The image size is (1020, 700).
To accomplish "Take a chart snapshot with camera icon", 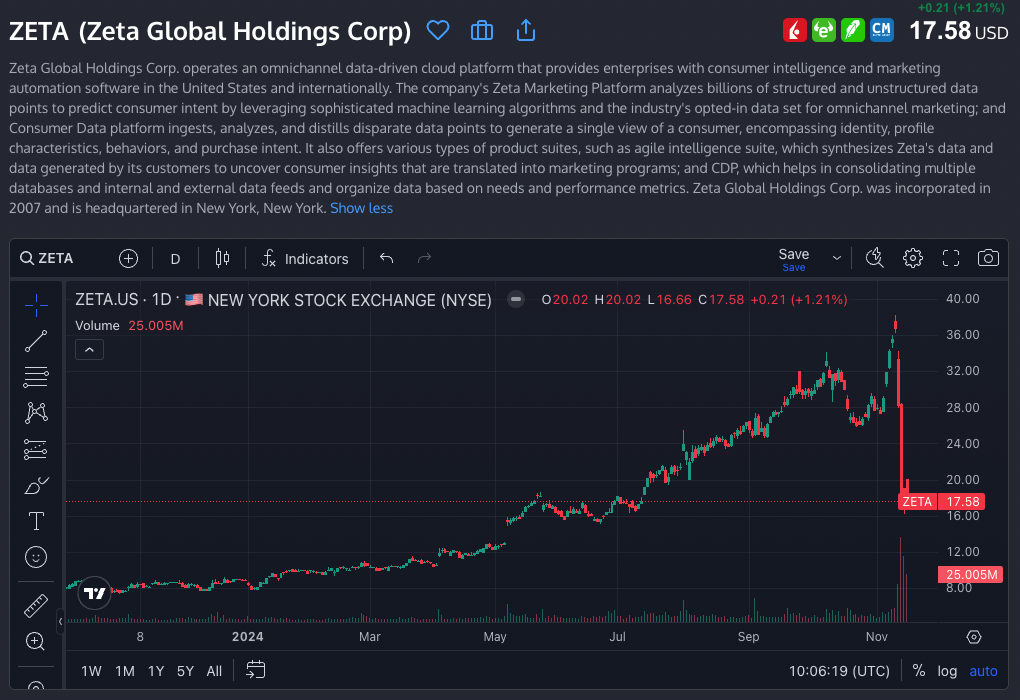I will [988, 258].
